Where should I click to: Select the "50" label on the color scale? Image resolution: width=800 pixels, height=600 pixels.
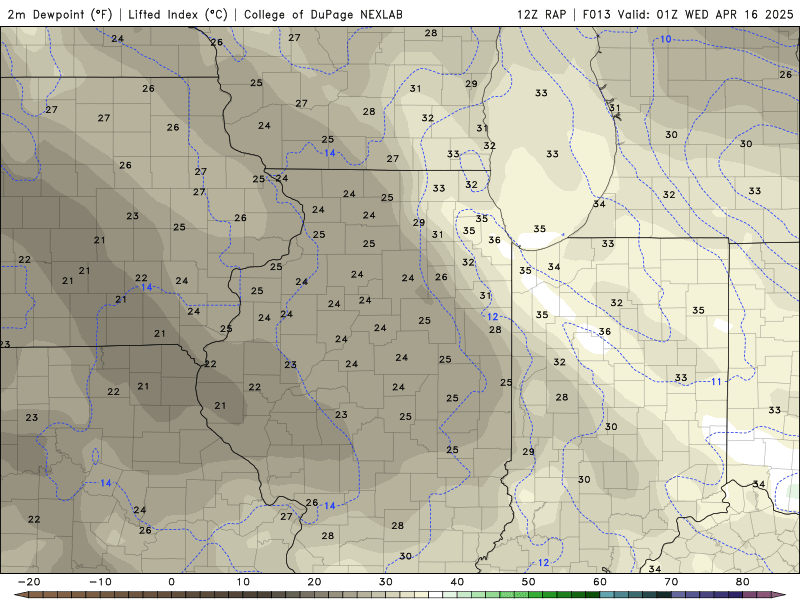pos(529,582)
